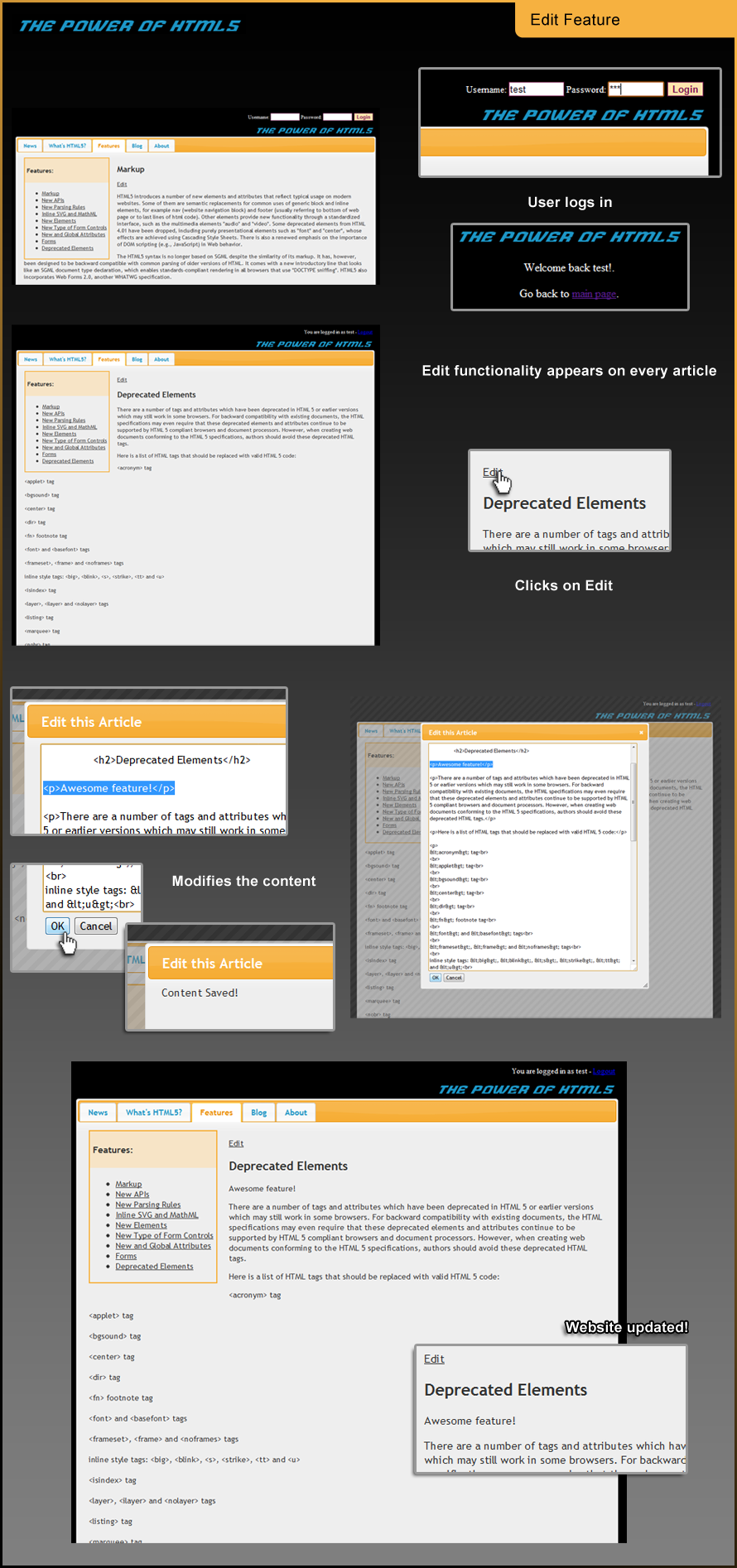The height and width of the screenshot is (1568, 737).
Task: Click the editor scrollbar's up arrow
Action: (634, 748)
